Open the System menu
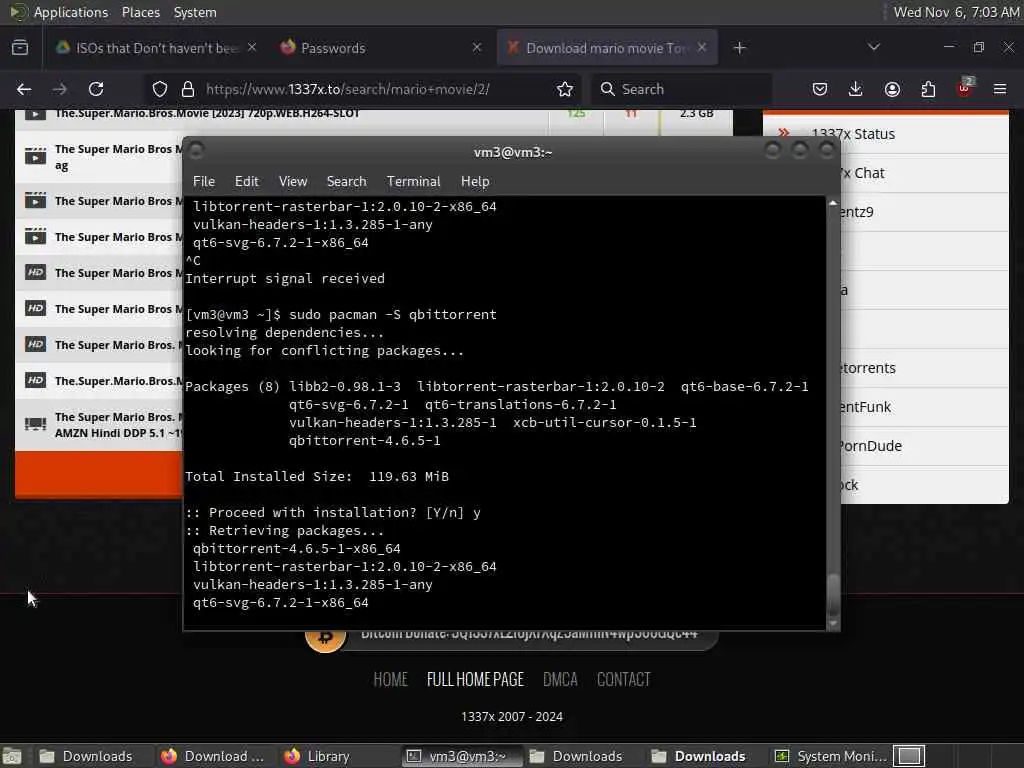The image size is (1024, 768). pyautogui.click(x=195, y=12)
